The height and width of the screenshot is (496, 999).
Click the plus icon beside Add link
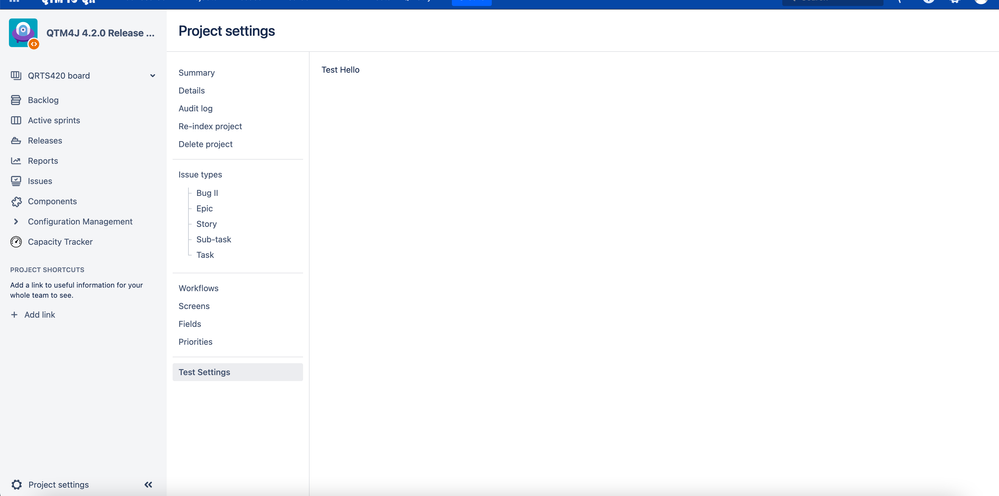pyautogui.click(x=14, y=315)
